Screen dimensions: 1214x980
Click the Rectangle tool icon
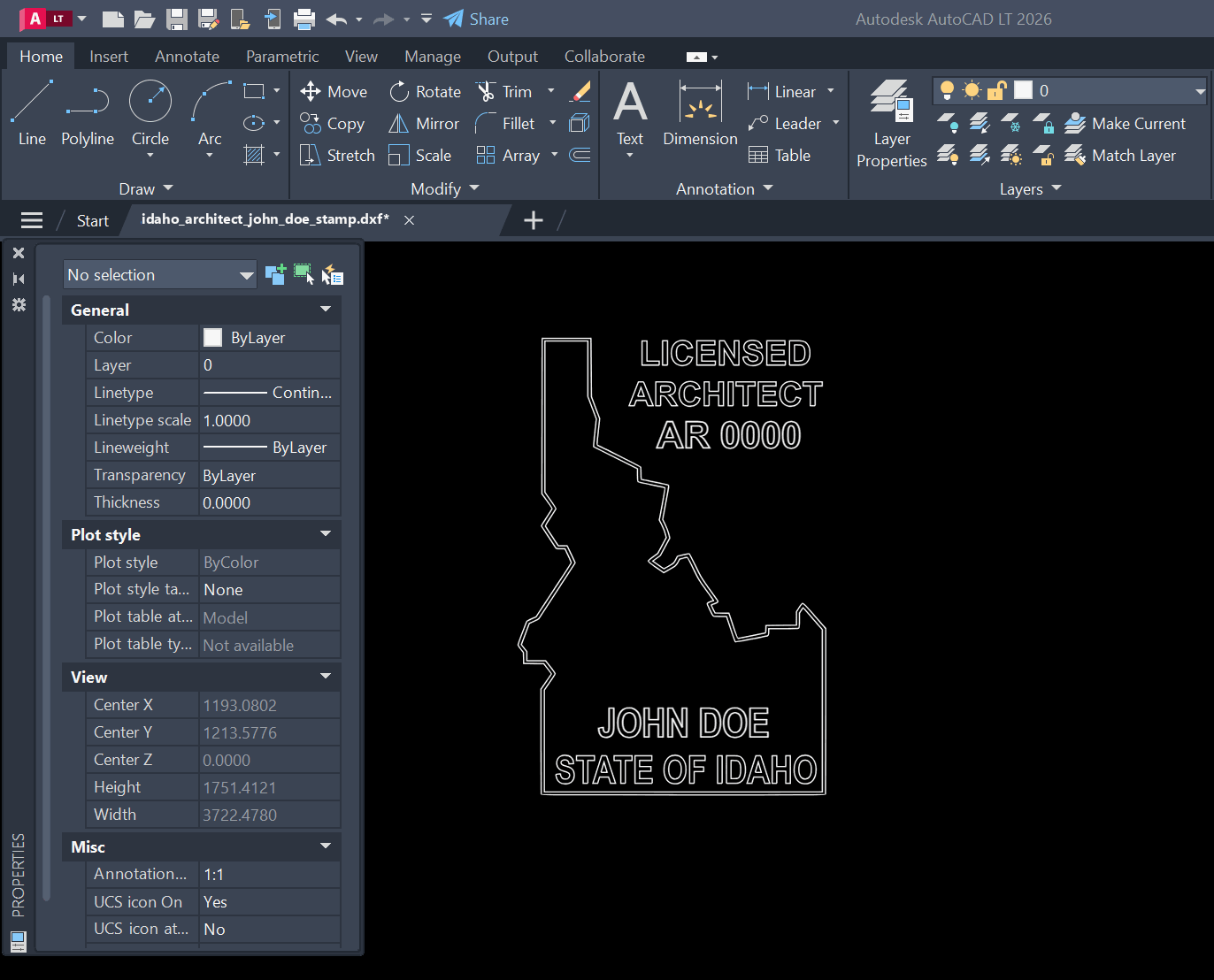(254, 91)
